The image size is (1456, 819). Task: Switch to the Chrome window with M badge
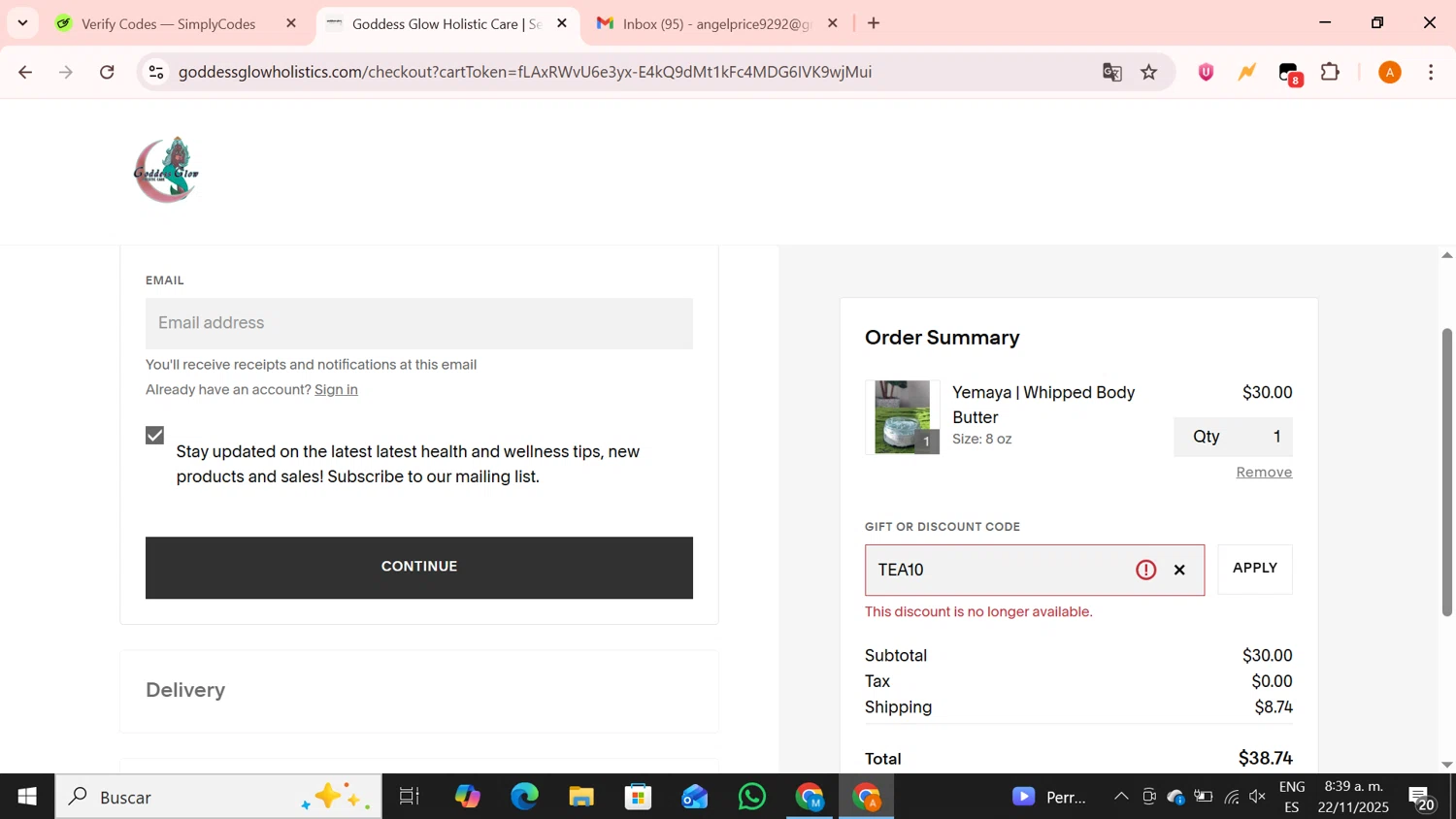pos(810,797)
